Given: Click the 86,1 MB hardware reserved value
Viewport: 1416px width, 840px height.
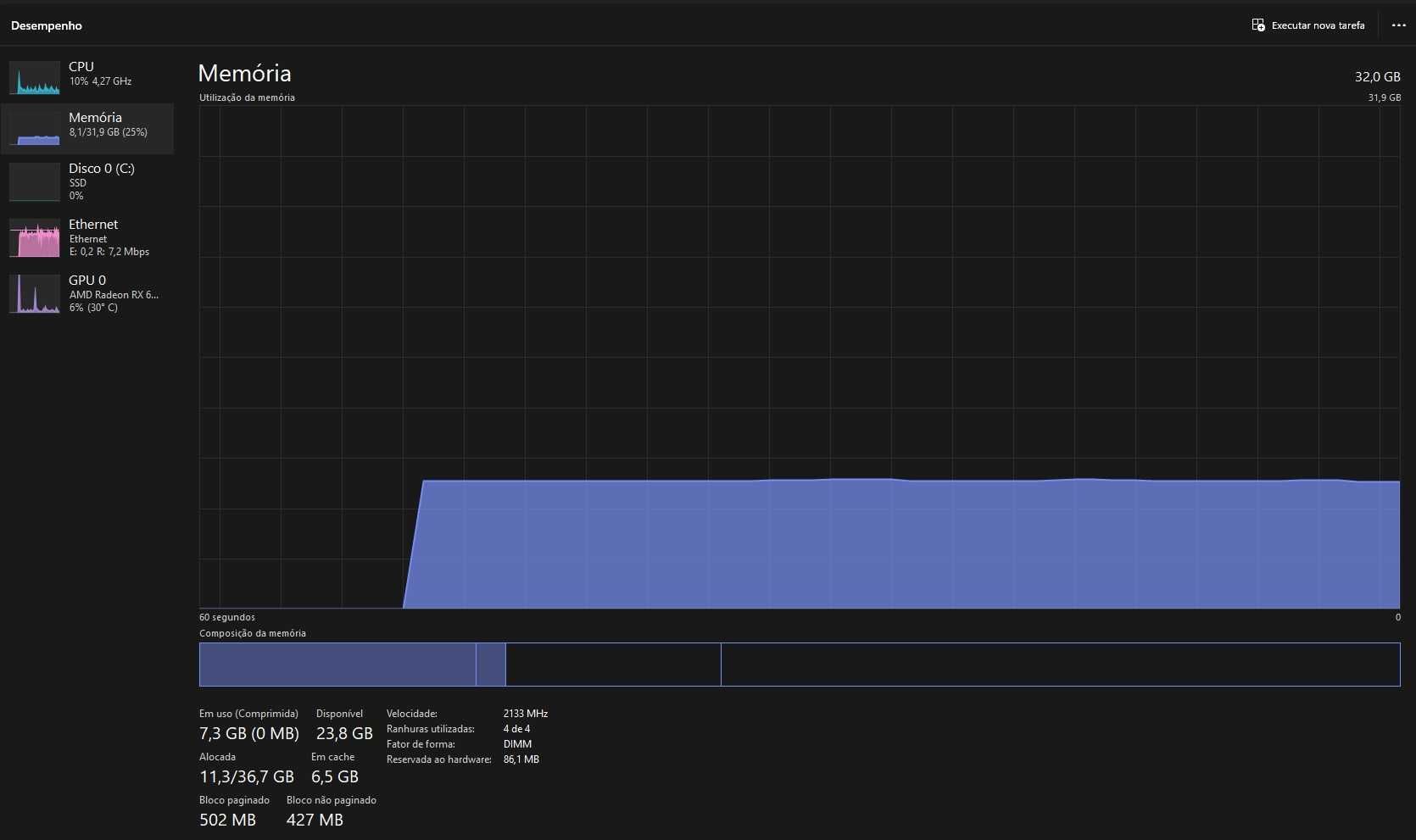Looking at the screenshot, I should pos(521,759).
